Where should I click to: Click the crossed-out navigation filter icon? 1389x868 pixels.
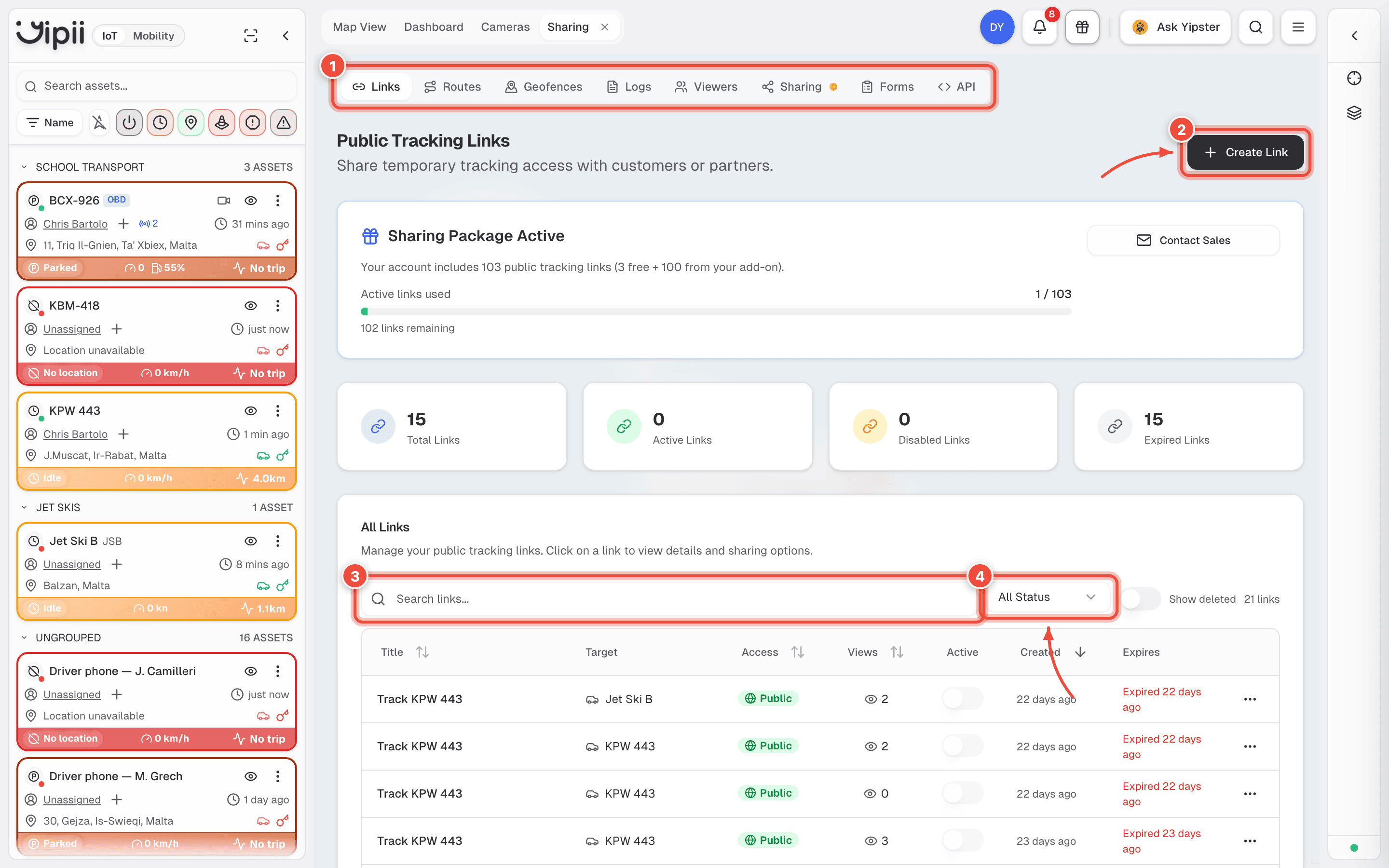point(99,122)
